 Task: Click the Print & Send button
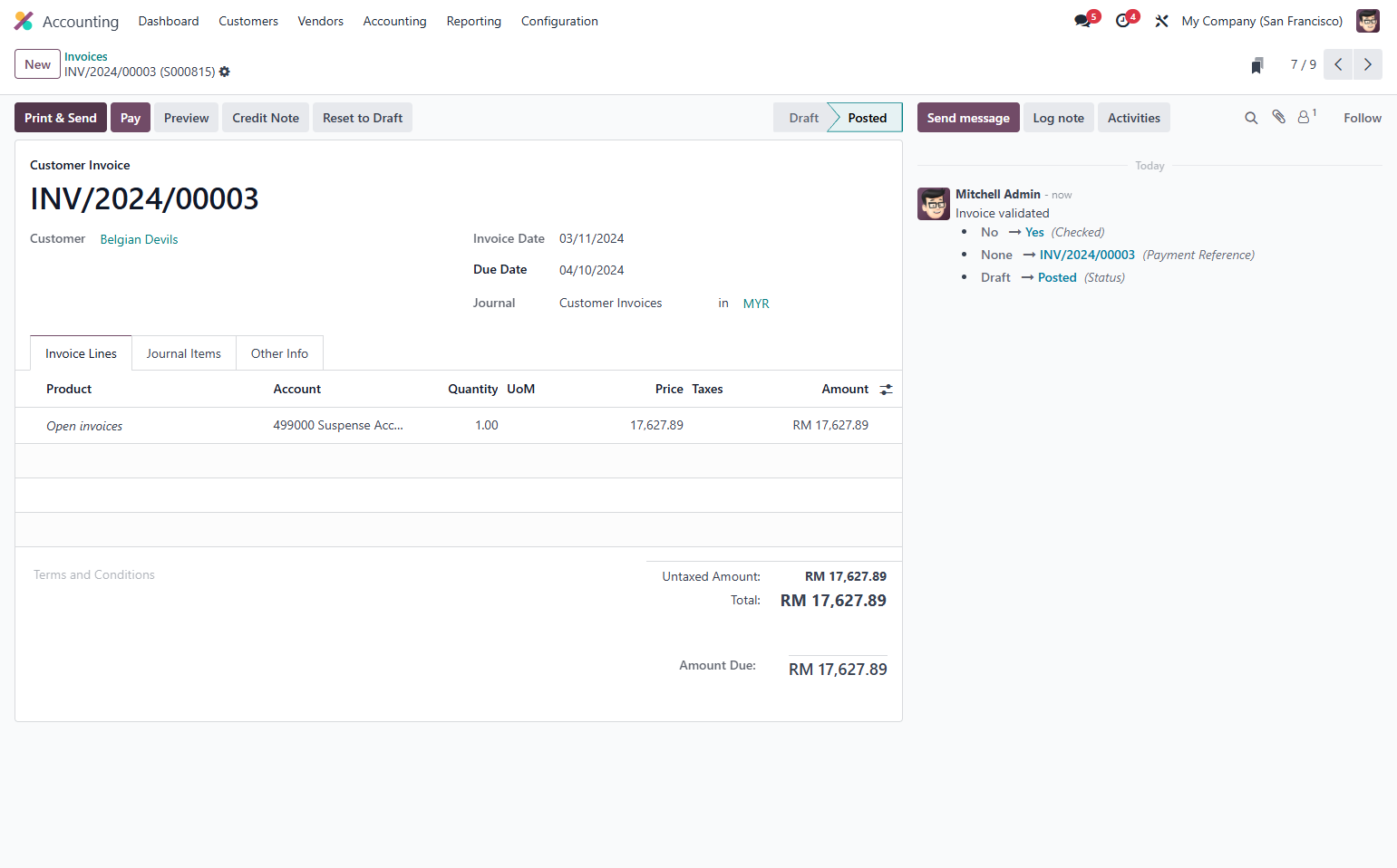click(x=61, y=118)
